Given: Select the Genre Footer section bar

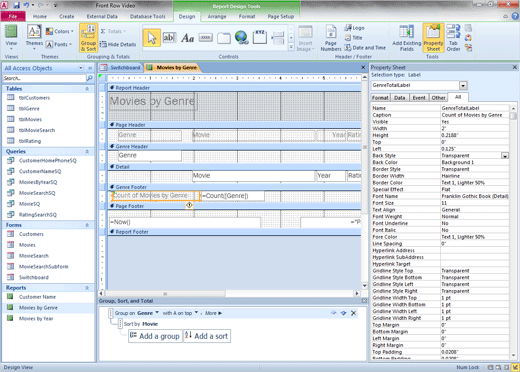Looking at the screenshot, I should 235,187.
